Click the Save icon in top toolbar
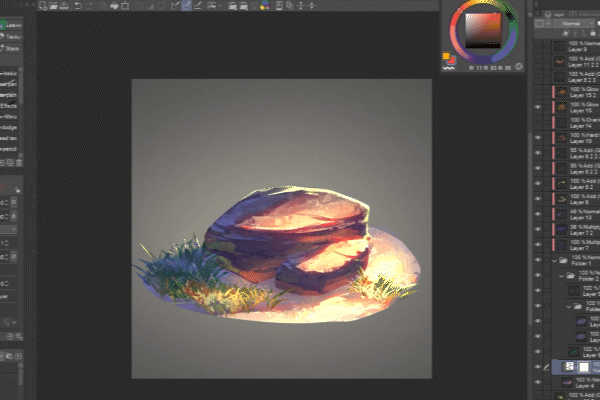The image size is (600, 400). pyautogui.click(x=64, y=5)
